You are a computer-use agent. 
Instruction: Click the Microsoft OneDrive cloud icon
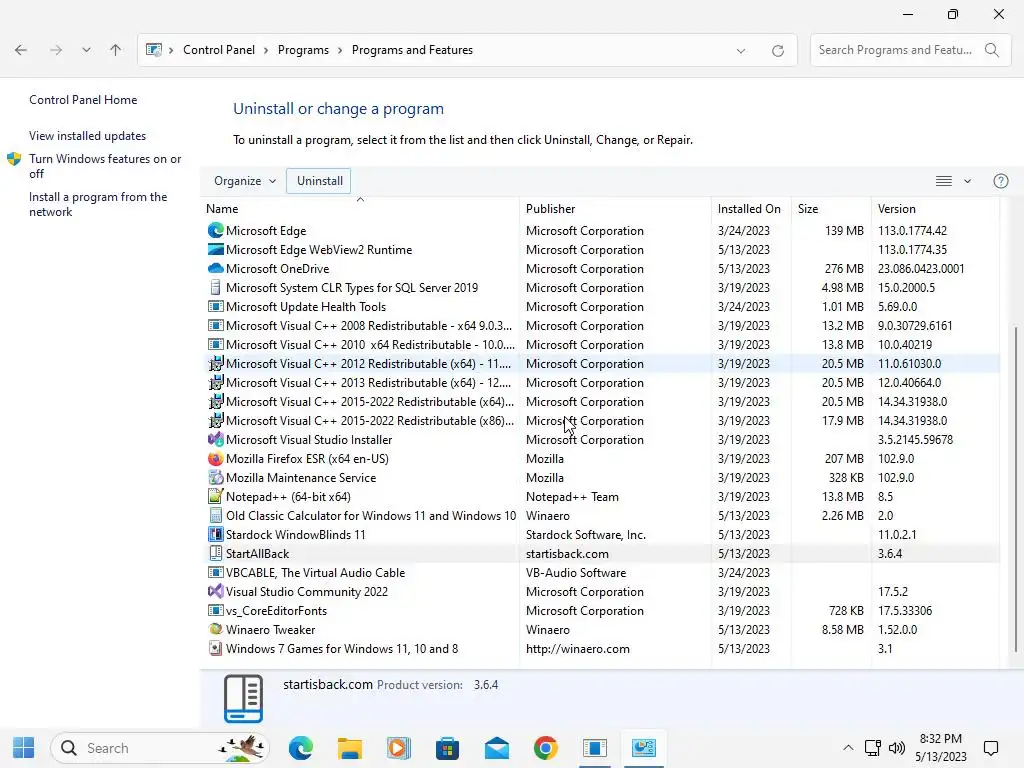216,268
